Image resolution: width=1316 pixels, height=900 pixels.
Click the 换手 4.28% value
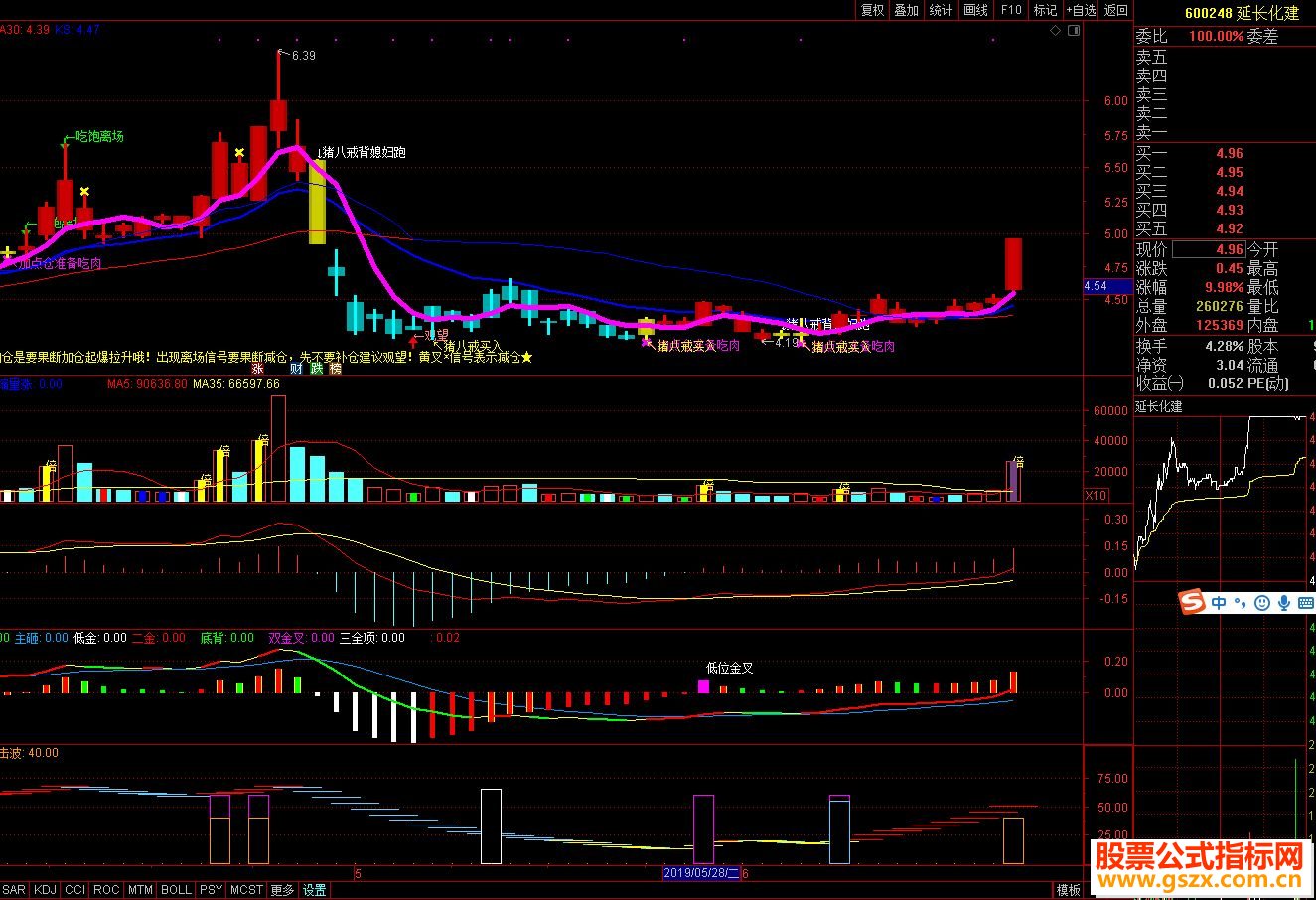pos(1225,347)
